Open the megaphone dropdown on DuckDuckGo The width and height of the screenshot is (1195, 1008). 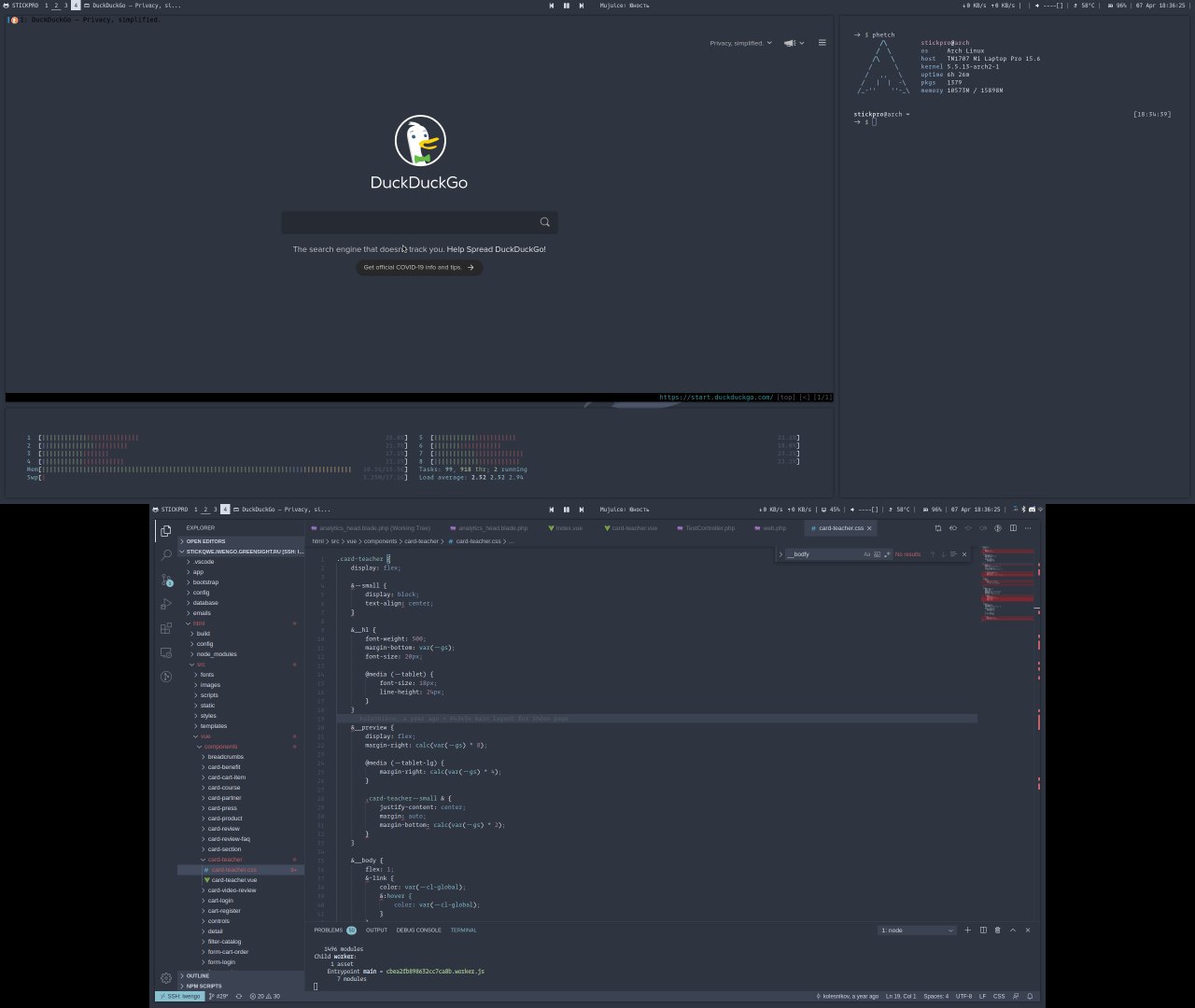[x=794, y=43]
